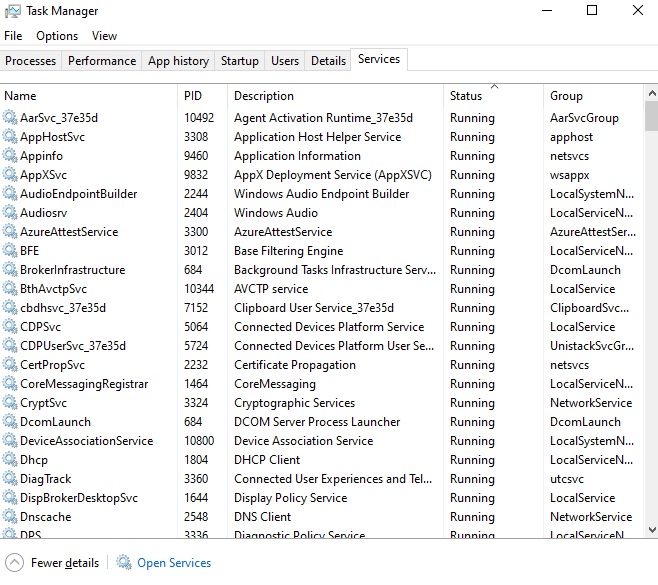
Task: Click the CDPSvc service gear icon
Action: [x=10, y=326]
